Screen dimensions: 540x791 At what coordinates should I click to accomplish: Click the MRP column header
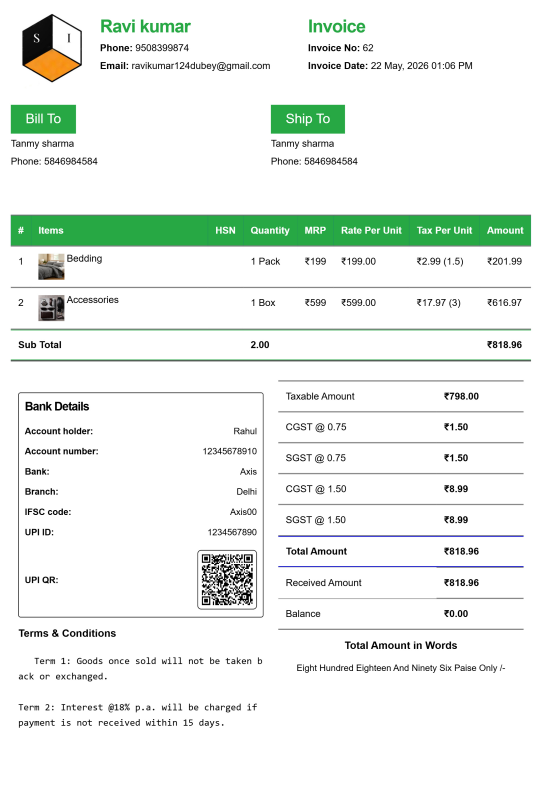(315, 231)
